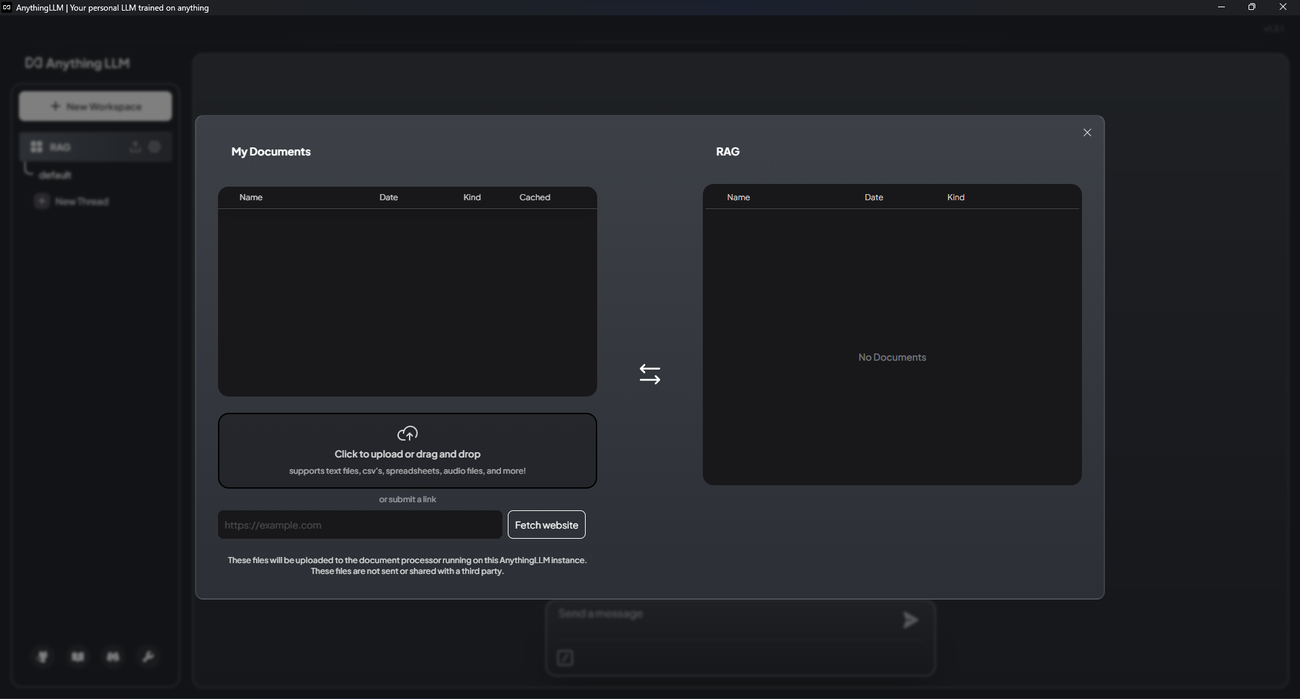Click the cloud upload icon

407,434
